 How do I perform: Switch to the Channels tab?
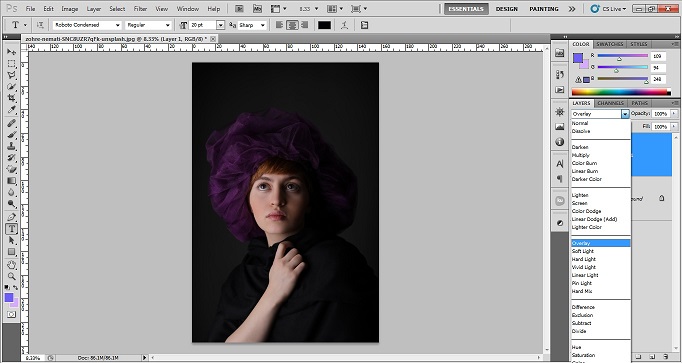click(x=611, y=103)
